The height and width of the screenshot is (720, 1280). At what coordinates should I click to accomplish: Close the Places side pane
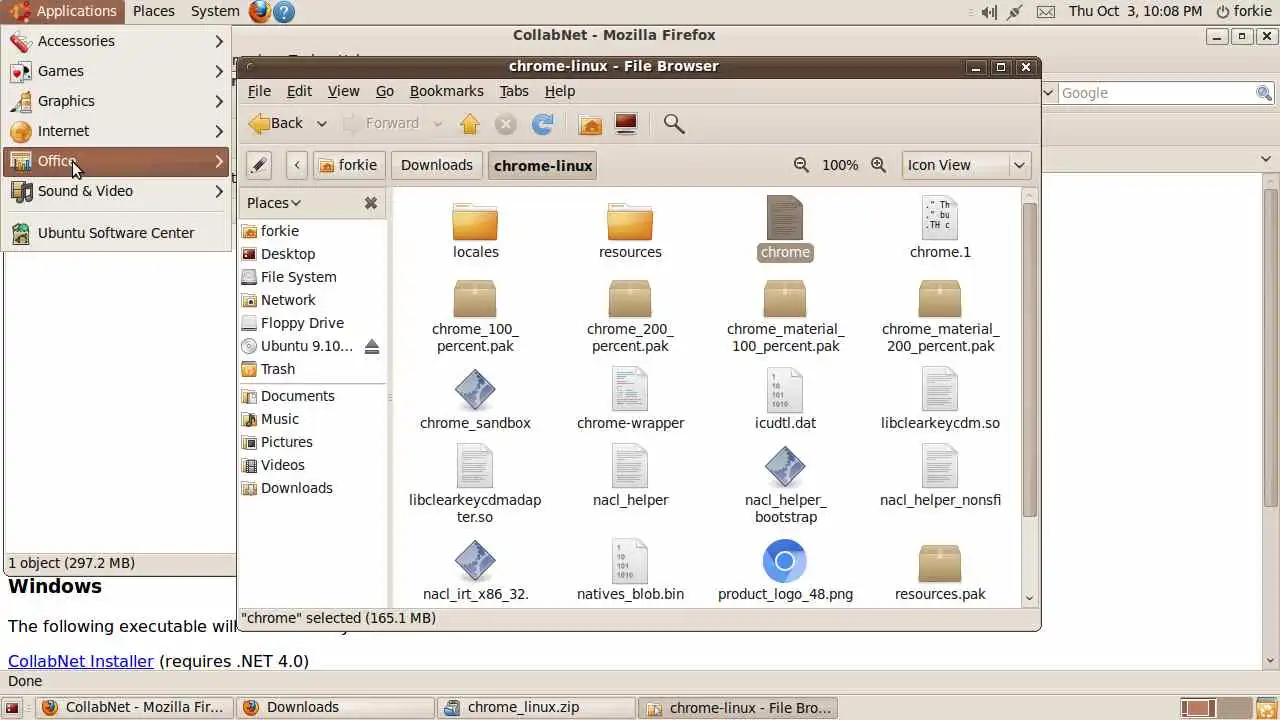pyautogui.click(x=371, y=203)
